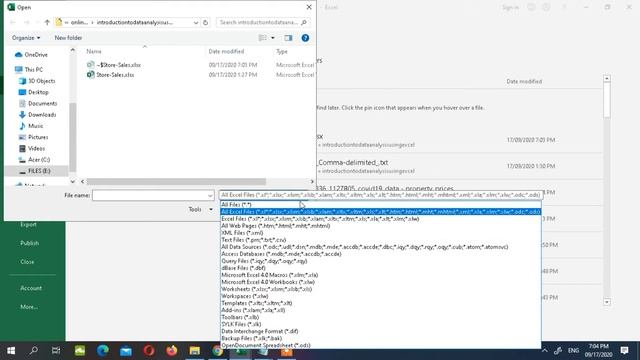Open Tools dropdown in Open dialog

[200, 209]
